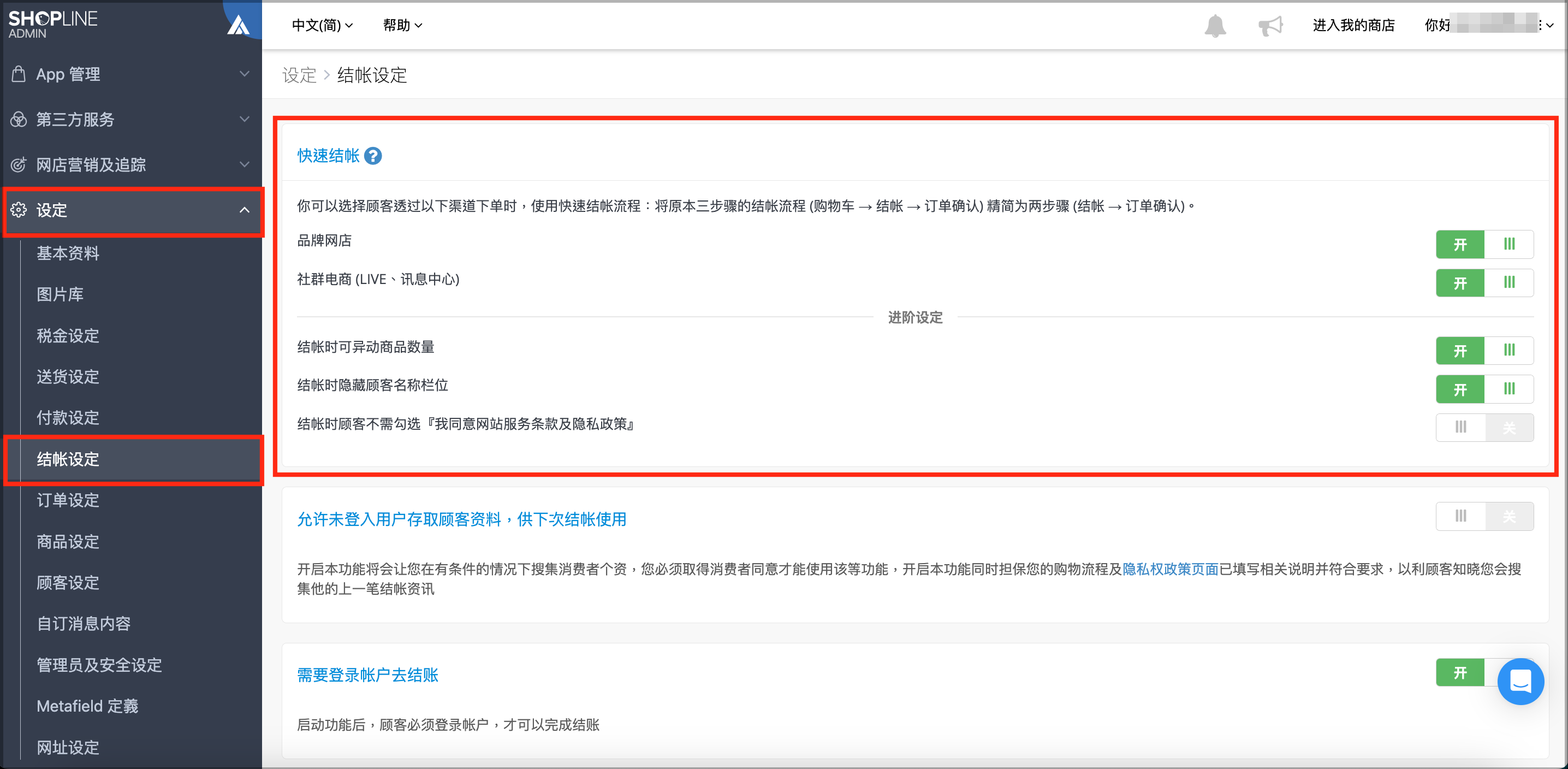Click the 设定 breadcrumb link
This screenshot has height=769, width=1568.
(x=300, y=75)
